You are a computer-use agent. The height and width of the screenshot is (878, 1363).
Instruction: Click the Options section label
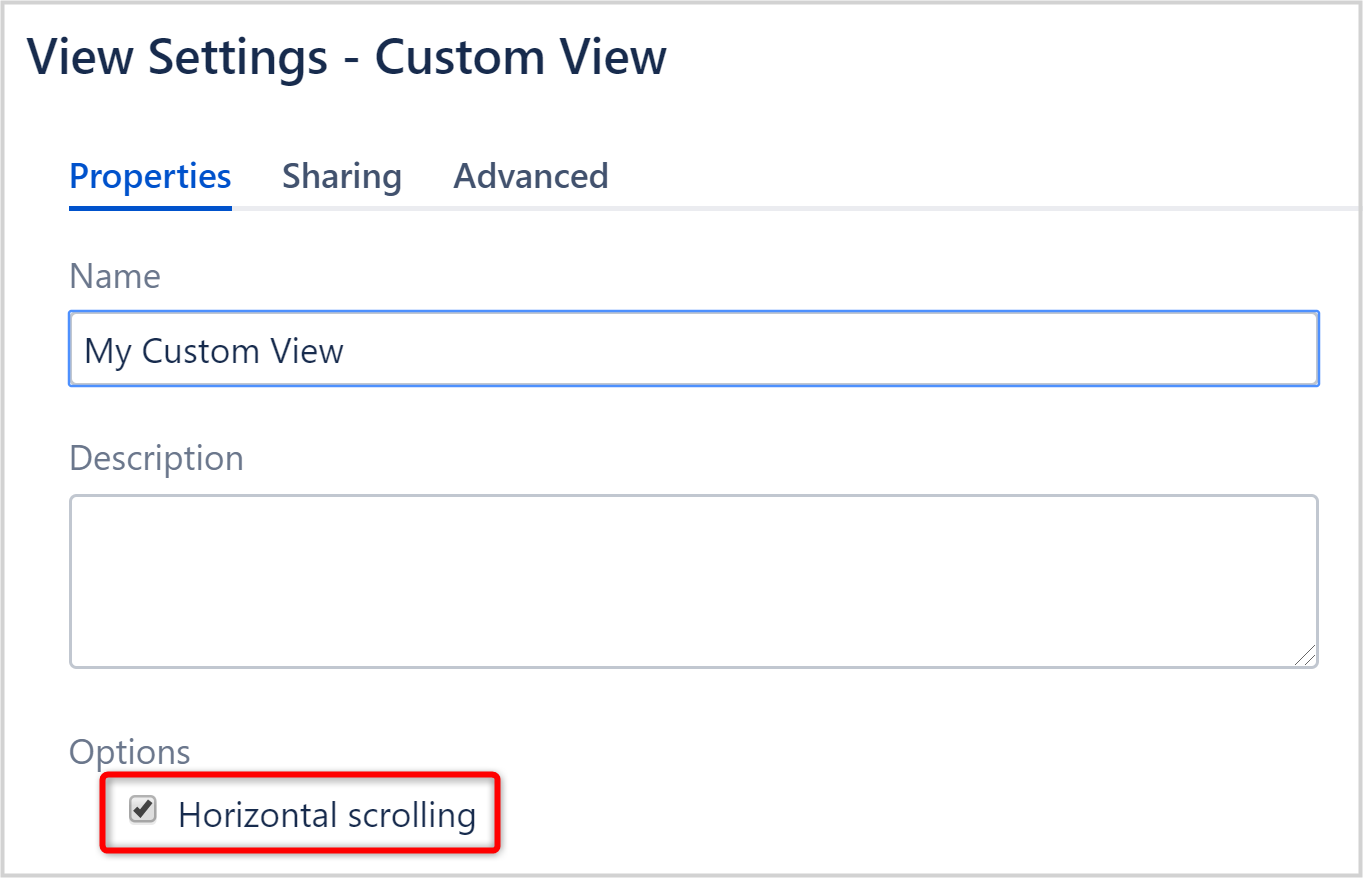(x=130, y=751)
